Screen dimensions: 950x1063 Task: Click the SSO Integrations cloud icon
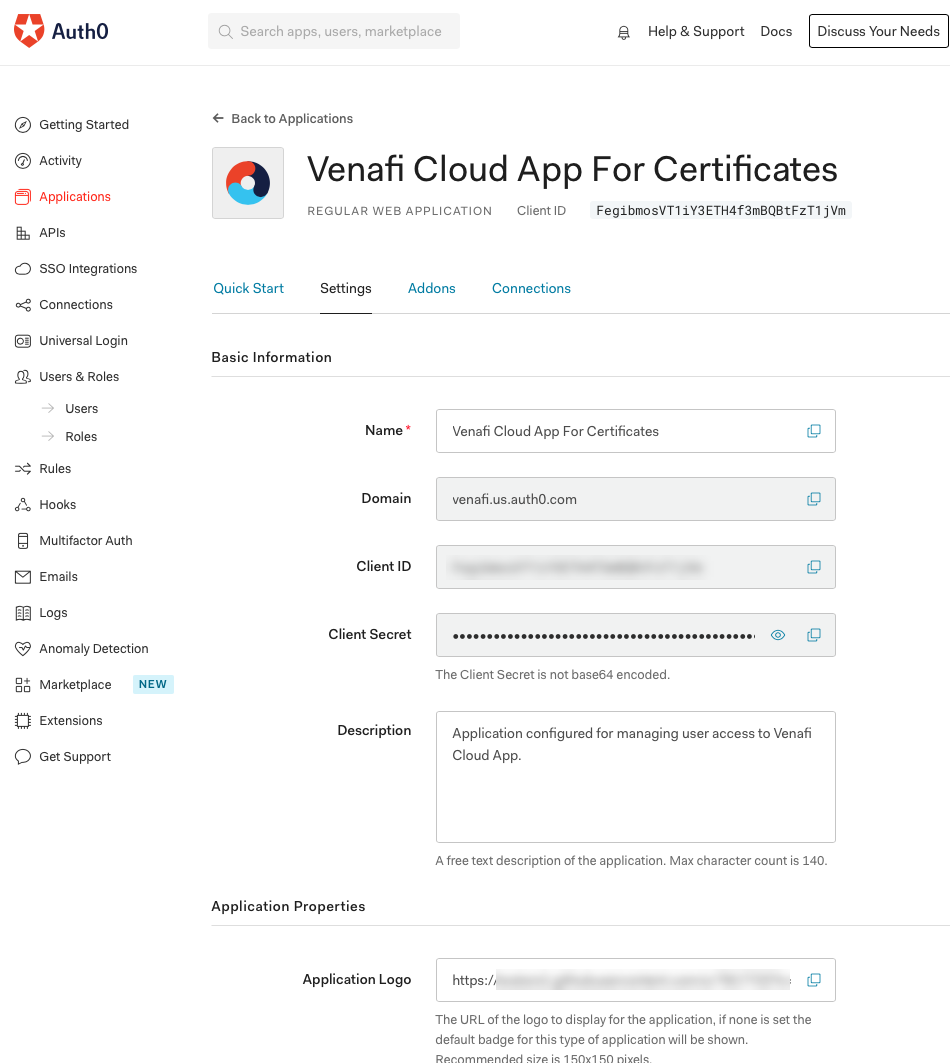click(x=23, y=268)
